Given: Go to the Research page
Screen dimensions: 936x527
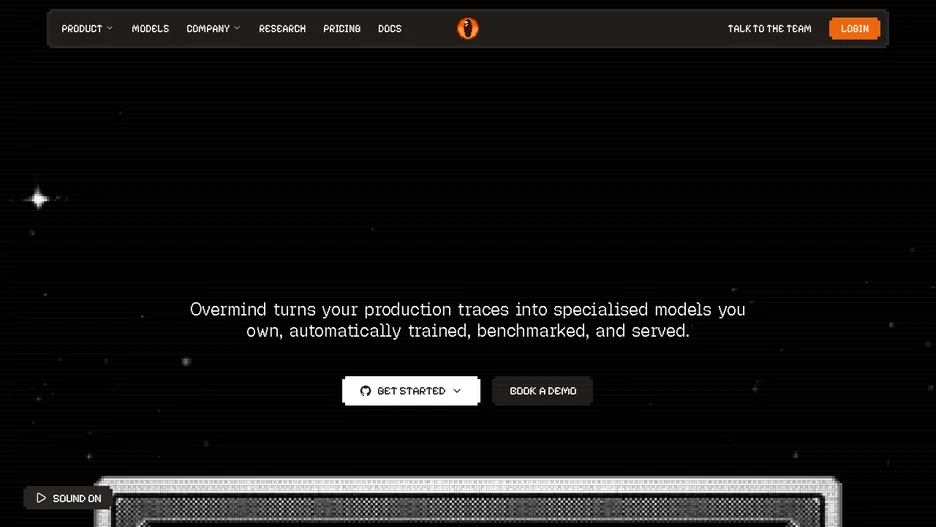Looking at the screenshot, I should [282, 29].
